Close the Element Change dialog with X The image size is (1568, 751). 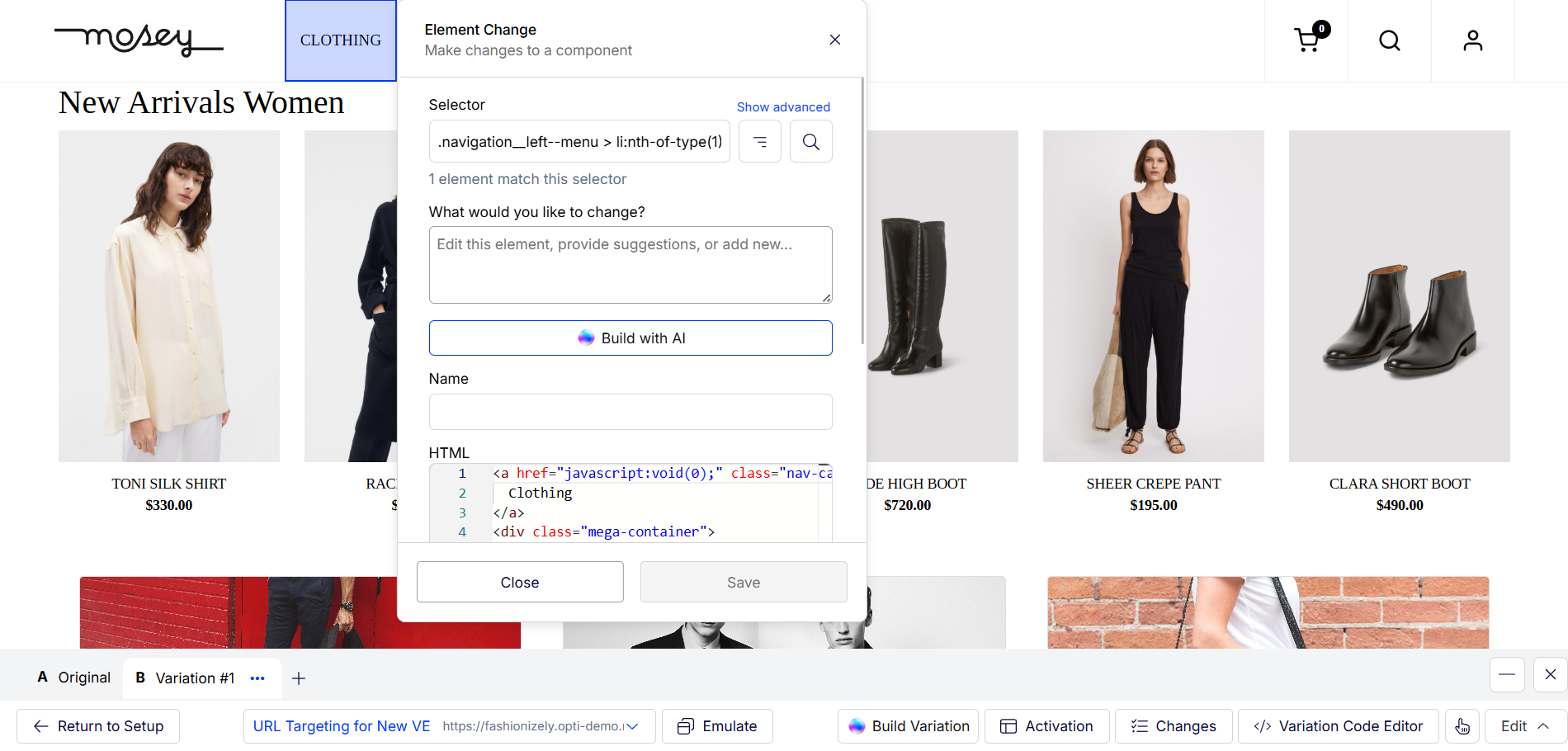[x=834, y=40]
